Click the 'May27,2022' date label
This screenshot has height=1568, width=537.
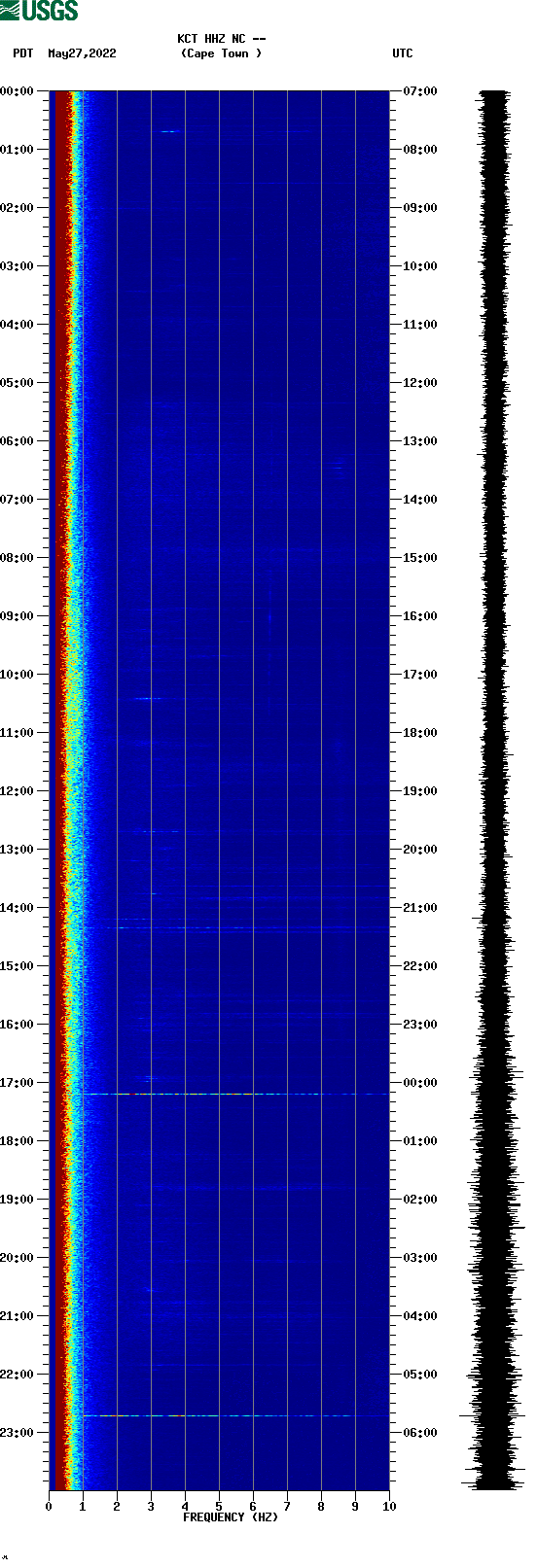tap(82, 53)
